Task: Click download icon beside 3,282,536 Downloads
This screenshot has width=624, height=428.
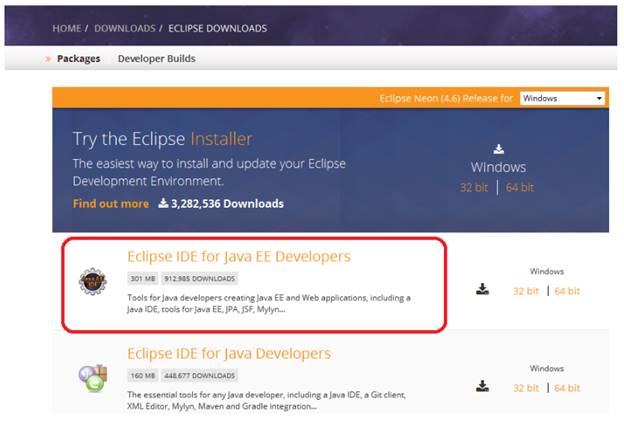Action: click(x=163, y=204)
